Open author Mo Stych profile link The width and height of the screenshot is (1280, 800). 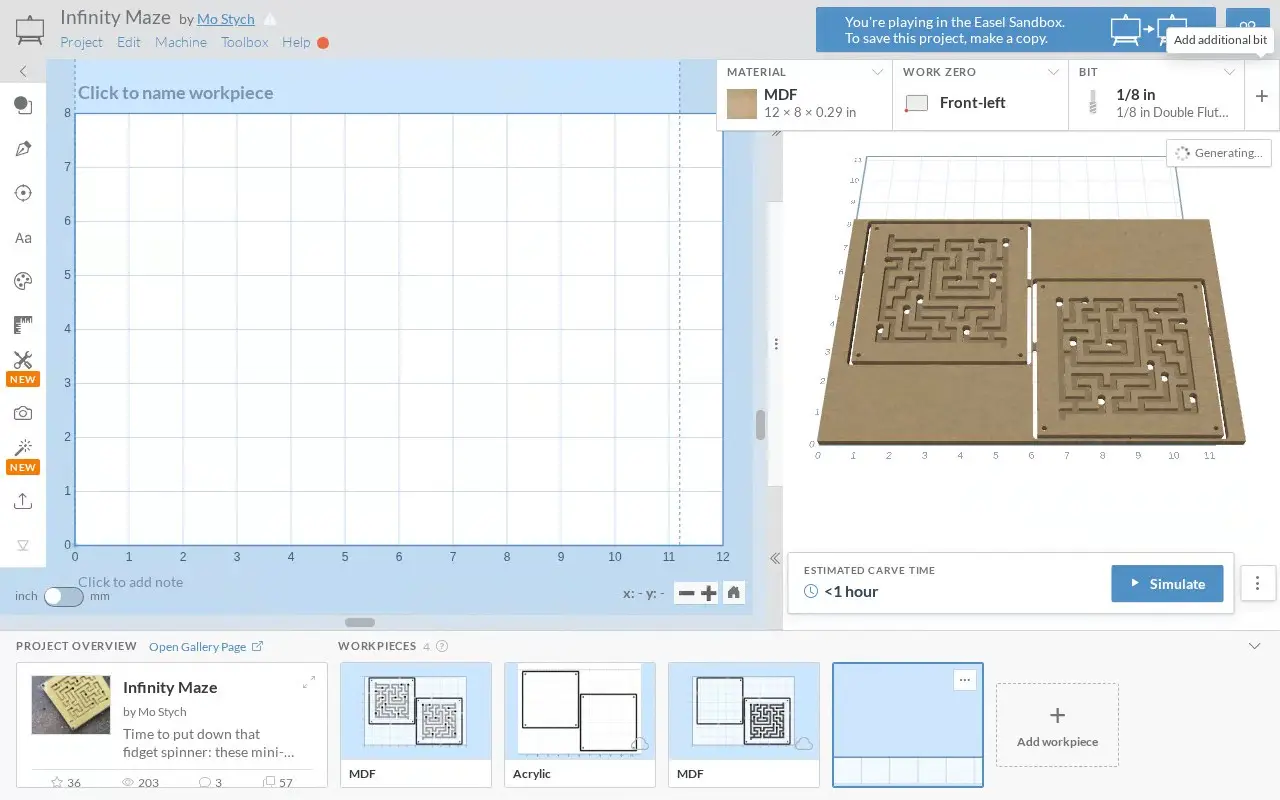pos(226,19)
